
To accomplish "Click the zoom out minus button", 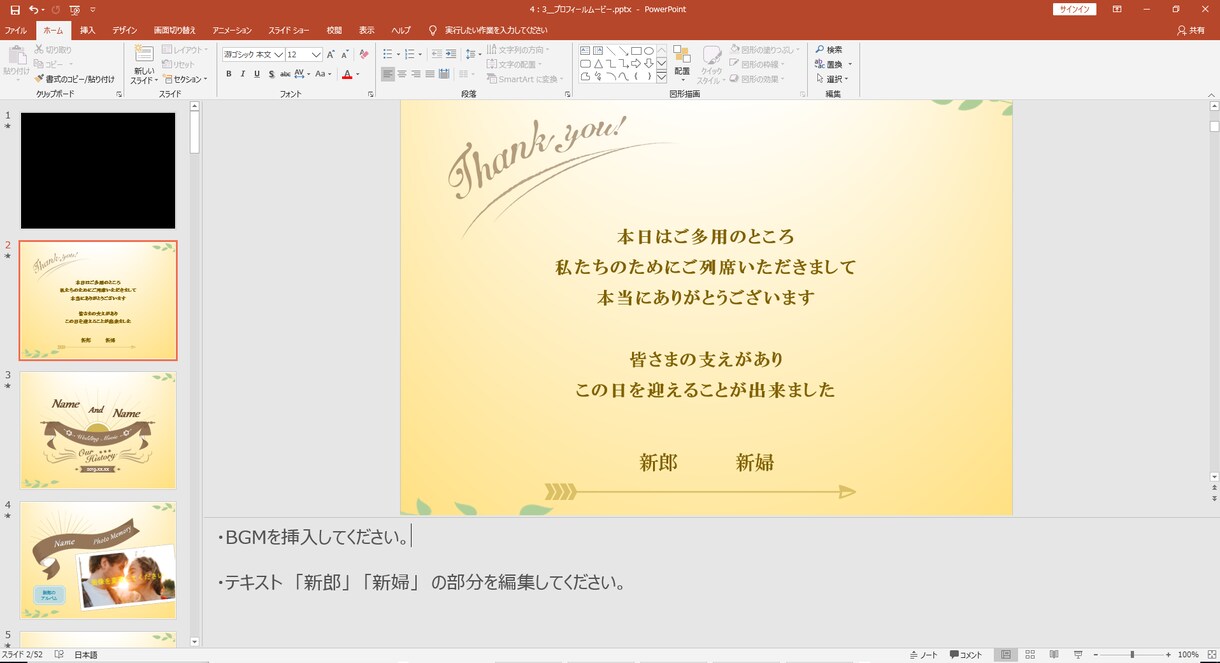I will point(1095,654).
